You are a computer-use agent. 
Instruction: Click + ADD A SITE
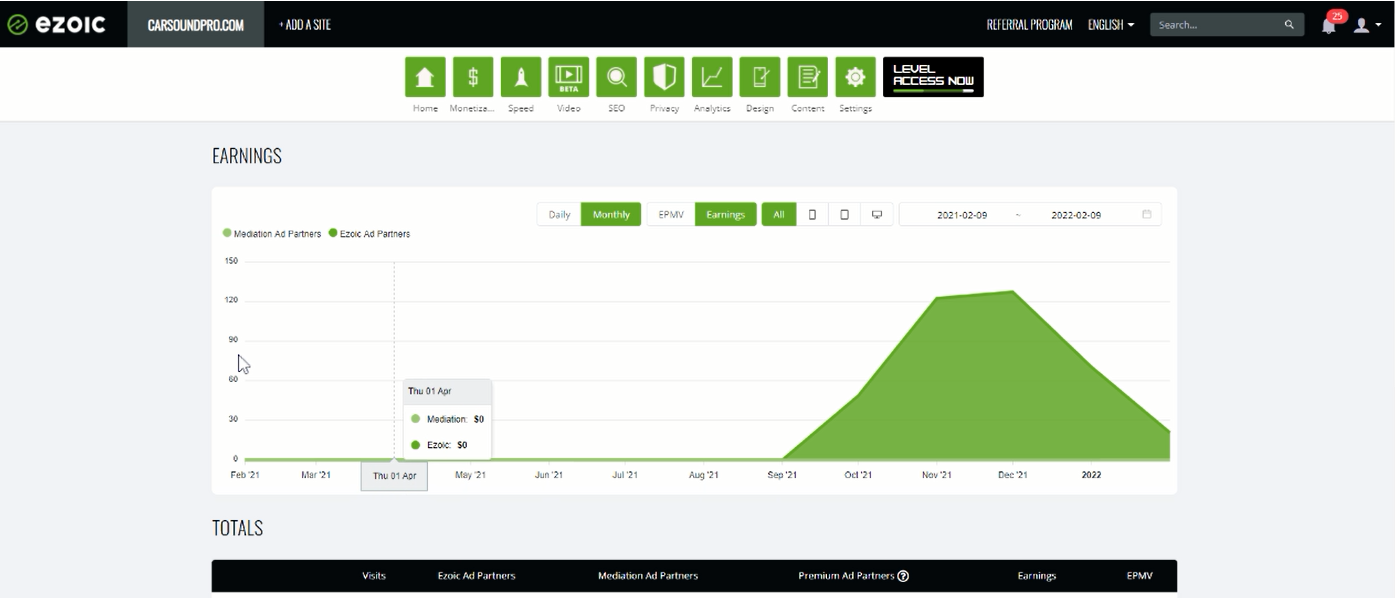click(x=305, y=25)
